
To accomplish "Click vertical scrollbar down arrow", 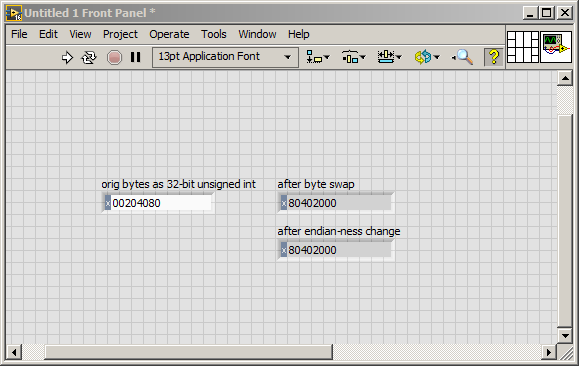I will click(x=565, y=336).
